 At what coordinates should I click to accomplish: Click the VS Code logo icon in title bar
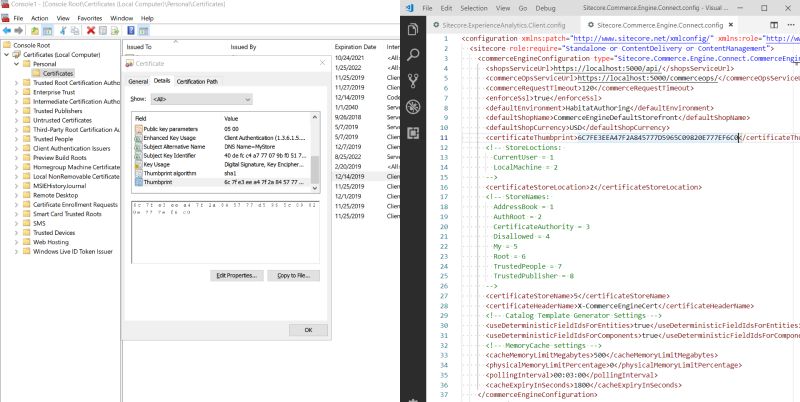[x=409, y=8]
